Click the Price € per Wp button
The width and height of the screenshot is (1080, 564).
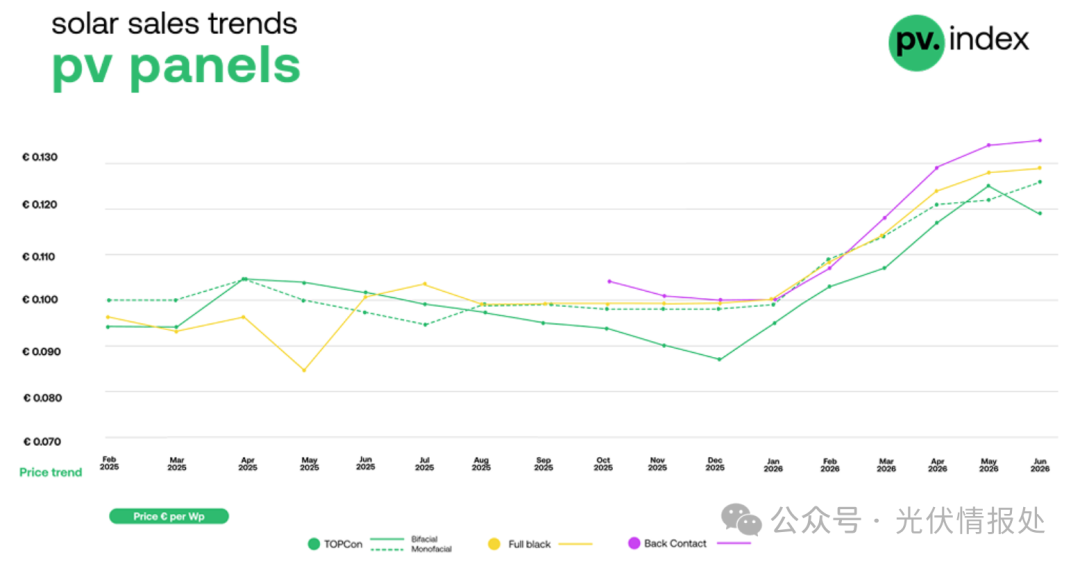169,516
